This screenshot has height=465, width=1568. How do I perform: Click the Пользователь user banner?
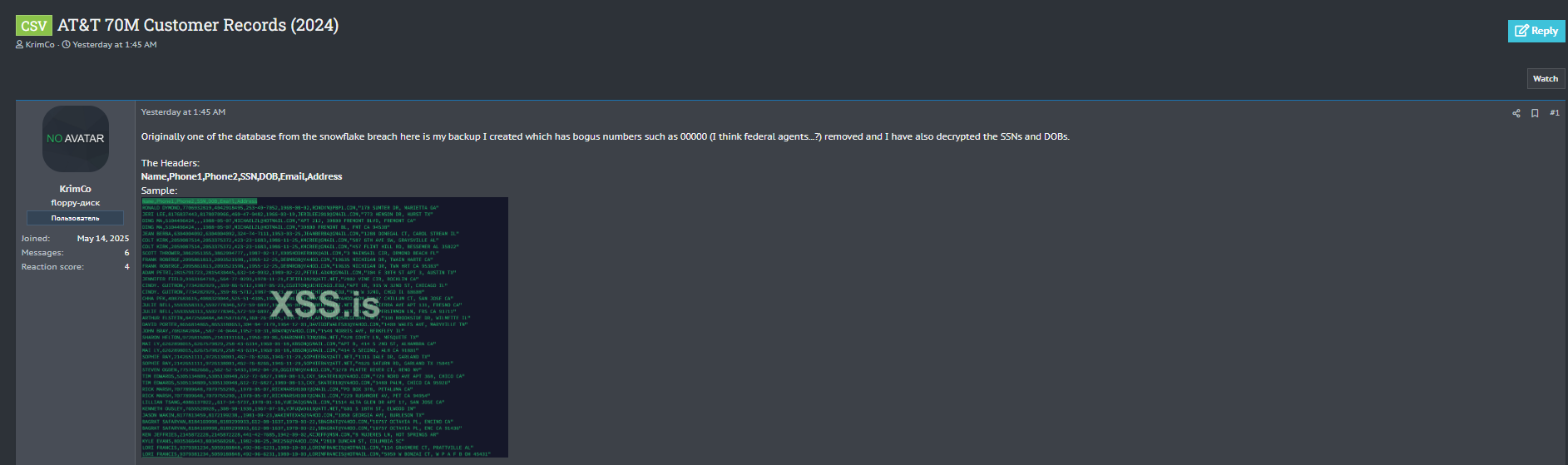75,218
